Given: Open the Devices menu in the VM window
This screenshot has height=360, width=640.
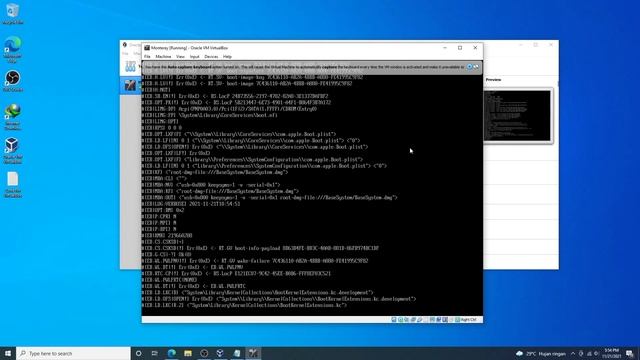Looking at the screenshot, I should pyautogui.click(x=211, y=57).
